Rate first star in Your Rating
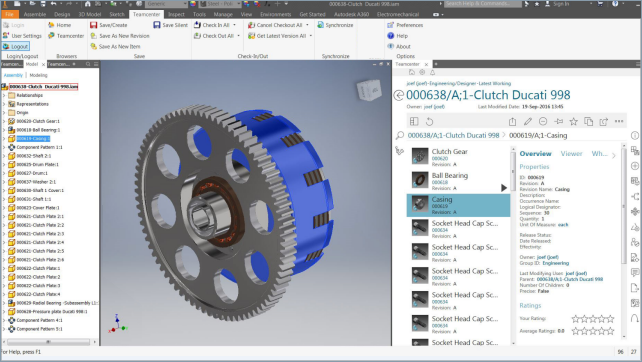 click(x=576, y=319)
